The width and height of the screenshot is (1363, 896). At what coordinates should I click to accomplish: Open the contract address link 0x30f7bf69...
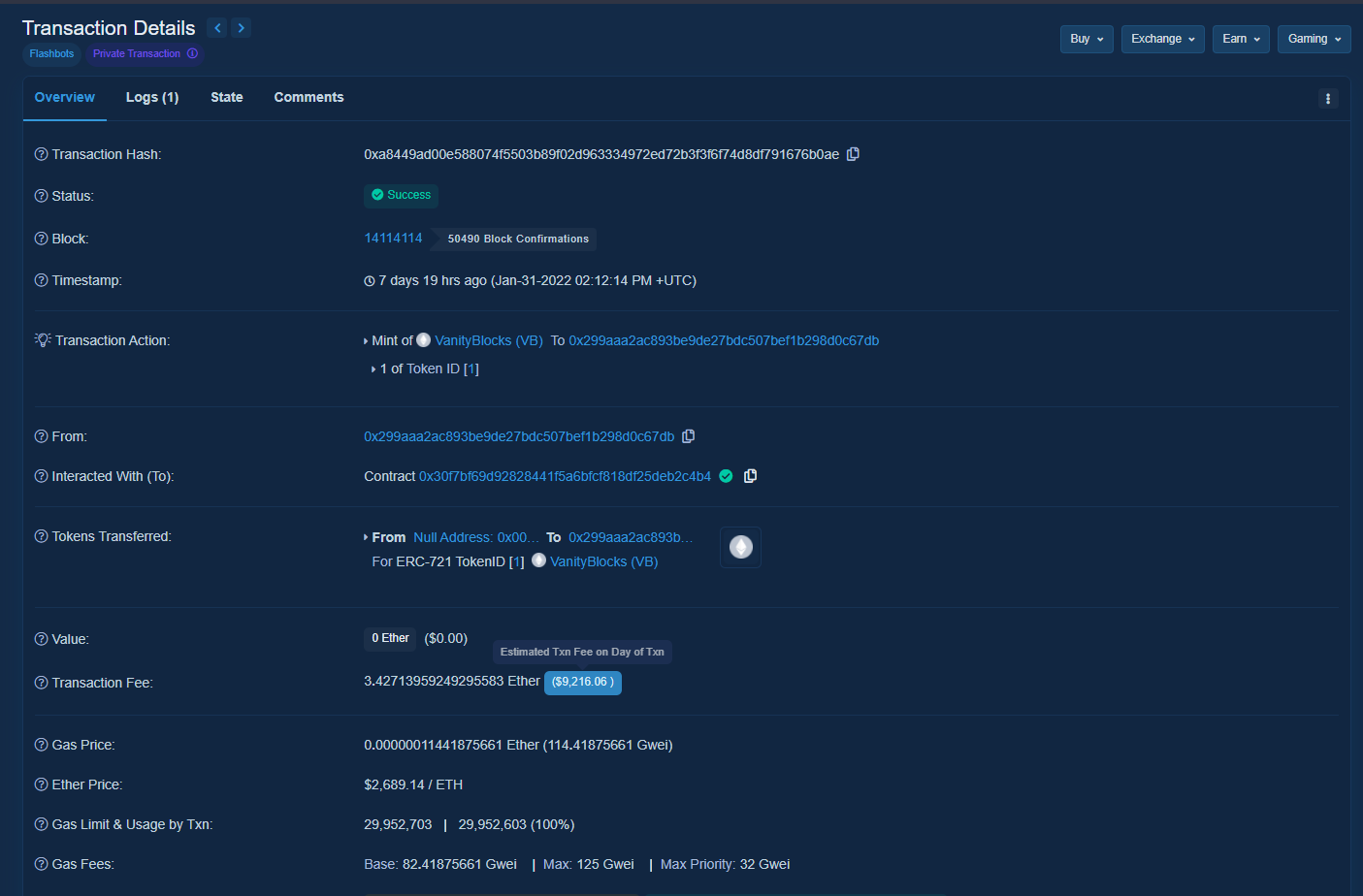(565, 476)
